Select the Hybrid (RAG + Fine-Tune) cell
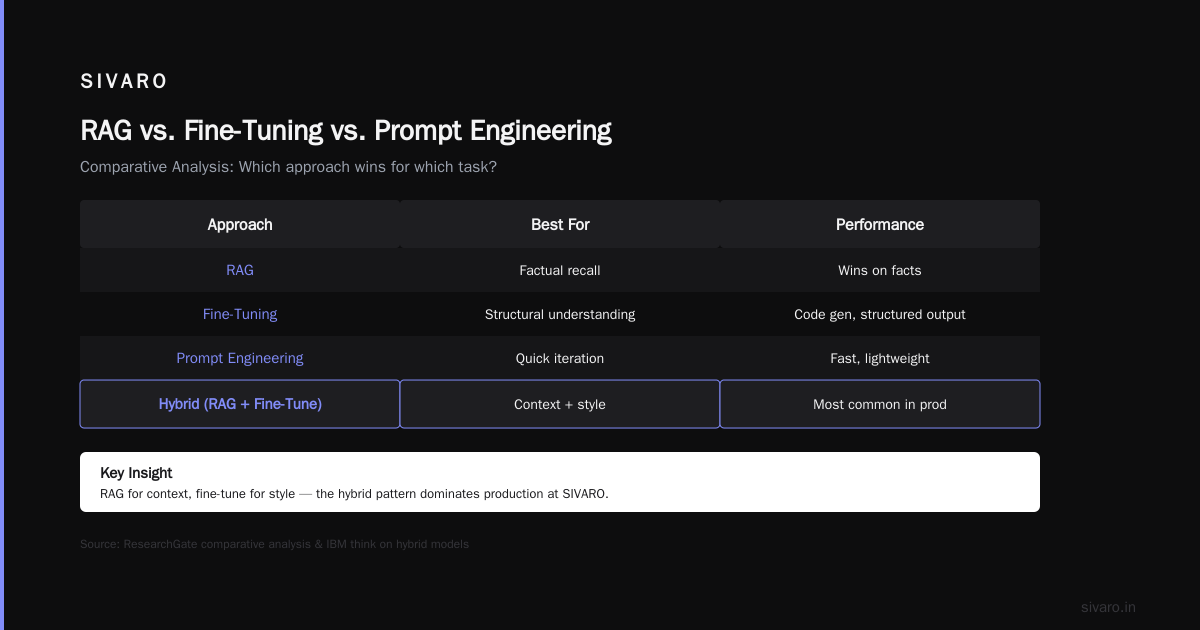 tap(240, 404)
